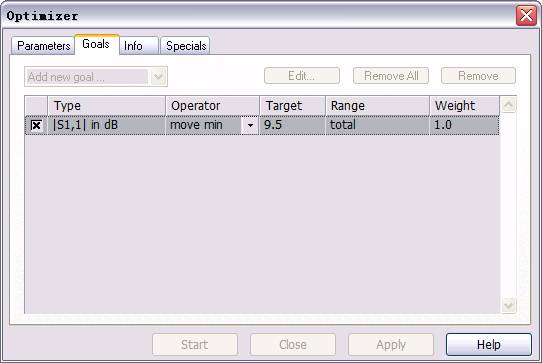Select the |S1,1| in dB type cell

[106, 125]
